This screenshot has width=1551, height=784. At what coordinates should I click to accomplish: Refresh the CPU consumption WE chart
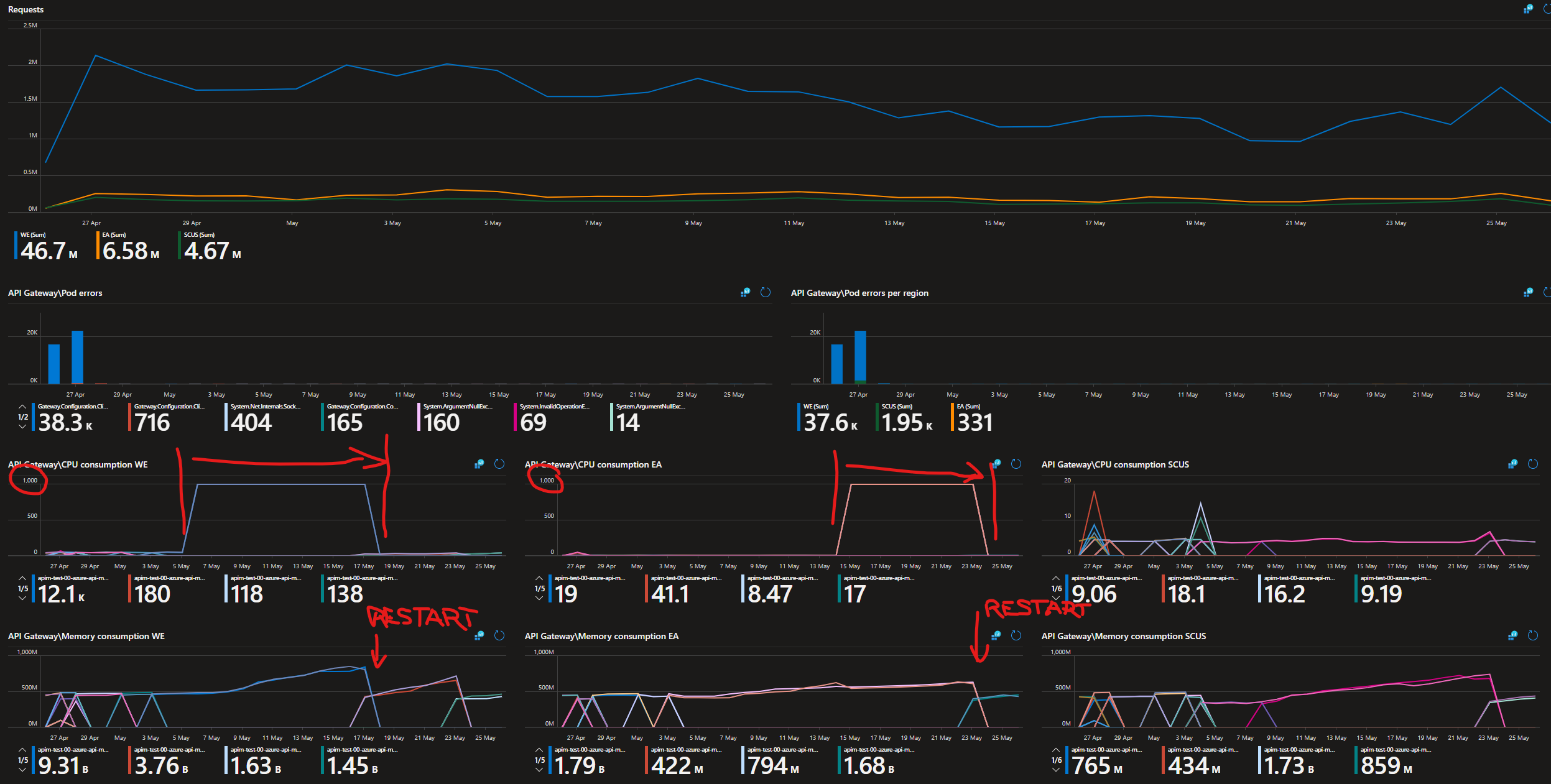click(x=499, y=464)
